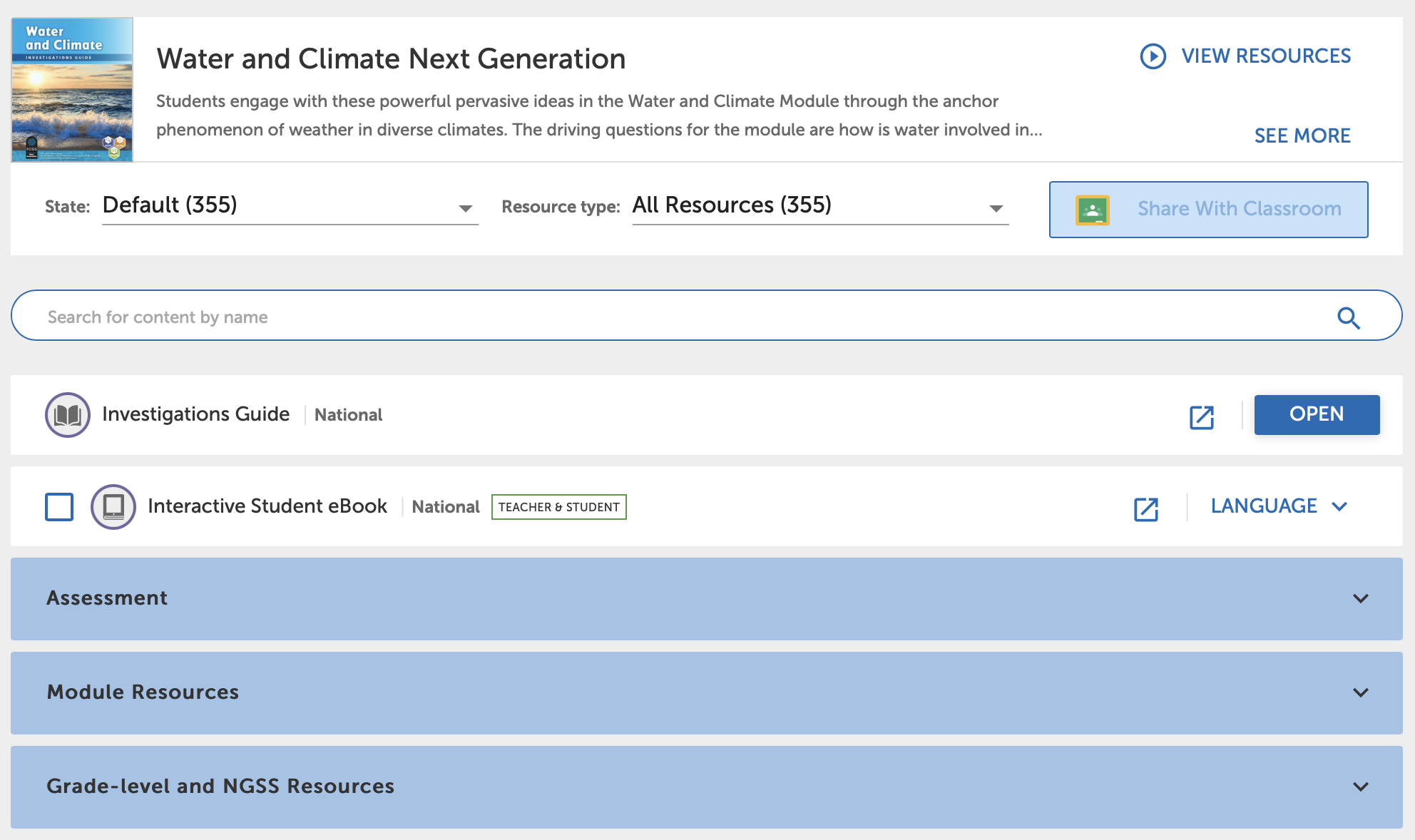Click the Interactive Student eBook open-in-new-window icon

click(x=1146, y=509)
